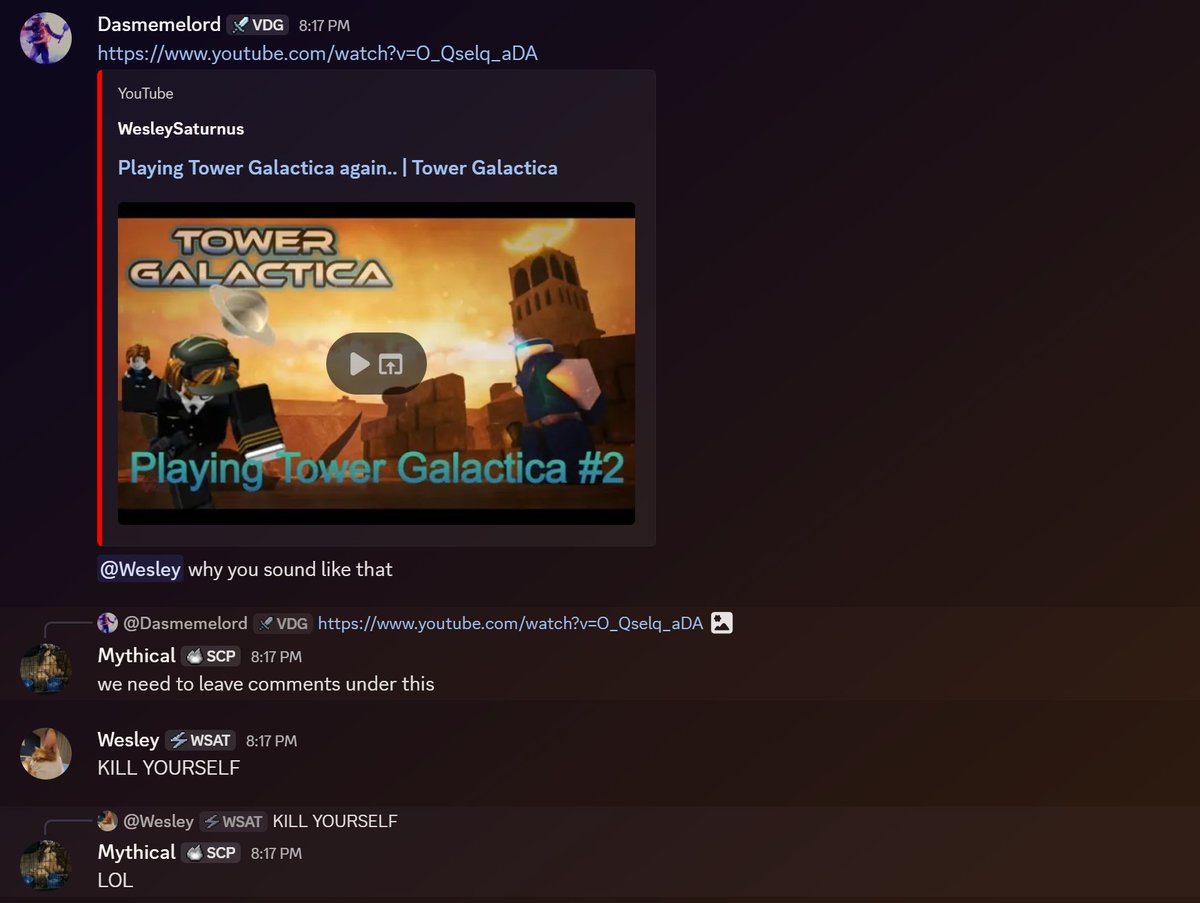Click the 'YouTube' provider label in embed
This screenshot has height=903, width=1200.
[146, 93]
